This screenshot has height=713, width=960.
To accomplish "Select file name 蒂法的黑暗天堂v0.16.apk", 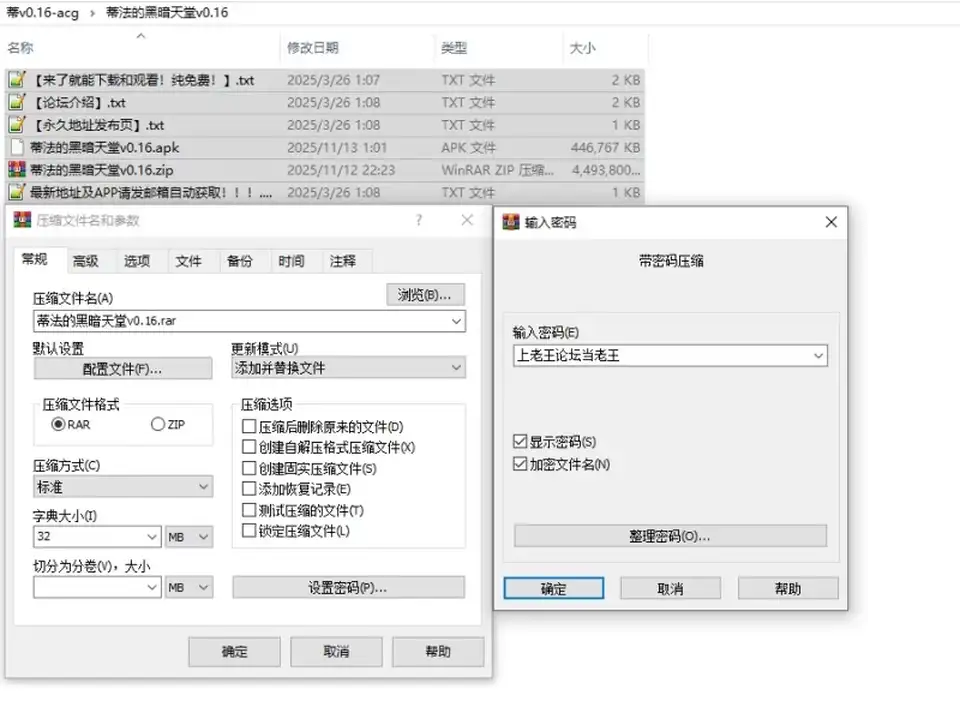I will 105,147.
